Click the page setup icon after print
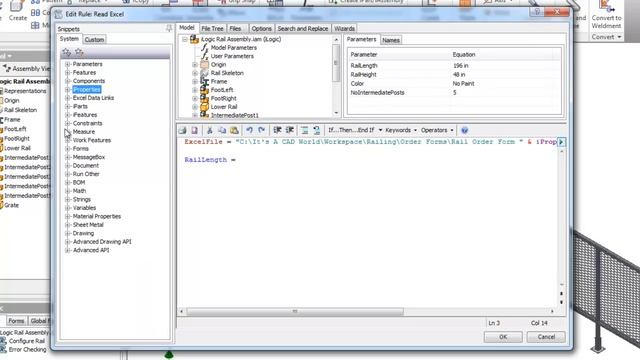 pos(195,130)
